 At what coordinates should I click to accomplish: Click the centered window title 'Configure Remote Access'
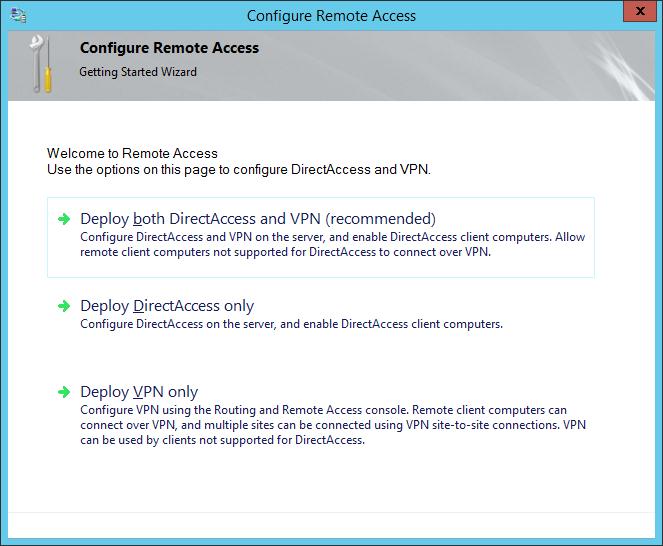(x=331, y=16)
